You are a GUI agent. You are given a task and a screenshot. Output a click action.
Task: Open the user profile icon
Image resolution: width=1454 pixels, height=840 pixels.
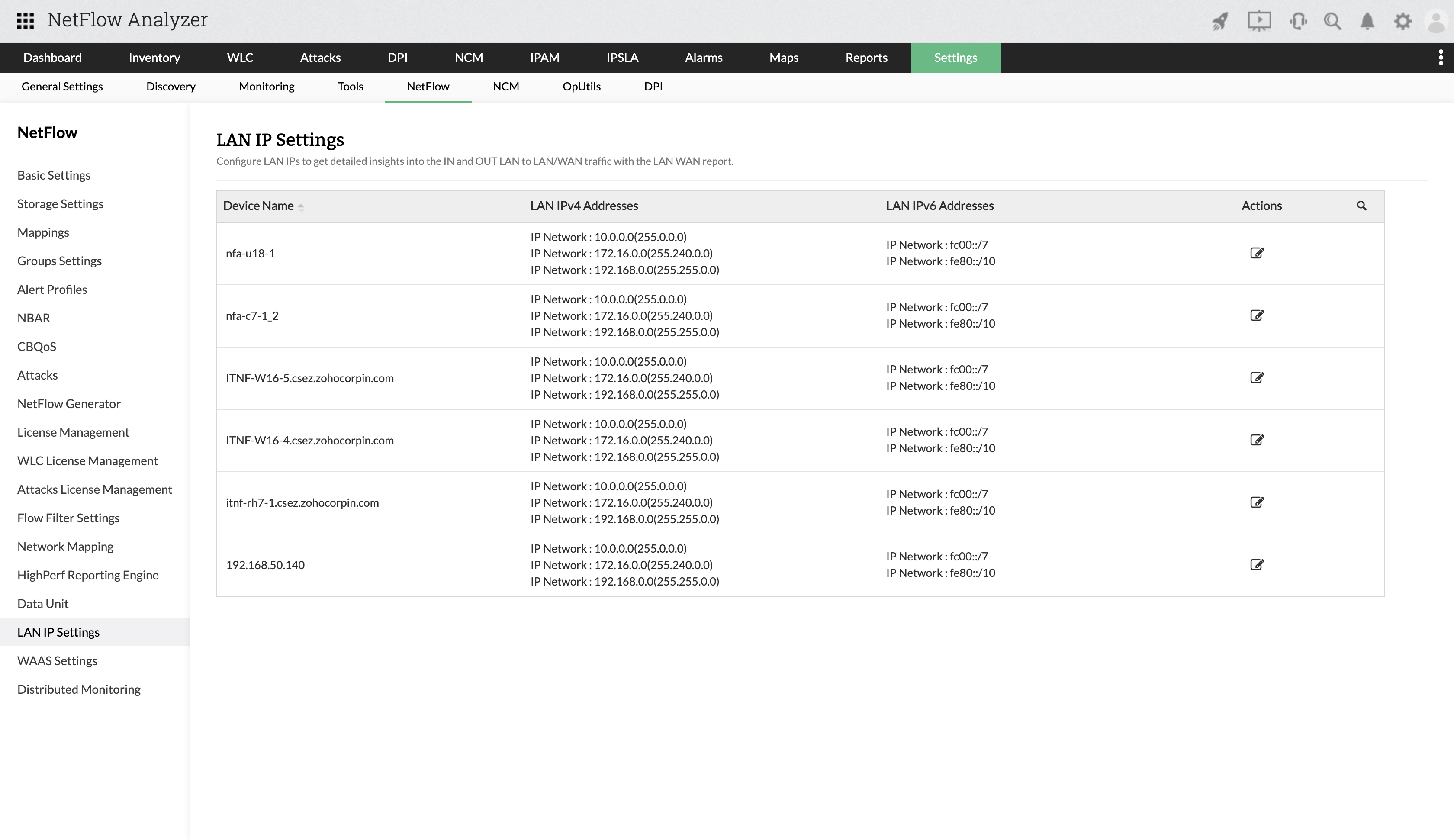(1438, 21)
